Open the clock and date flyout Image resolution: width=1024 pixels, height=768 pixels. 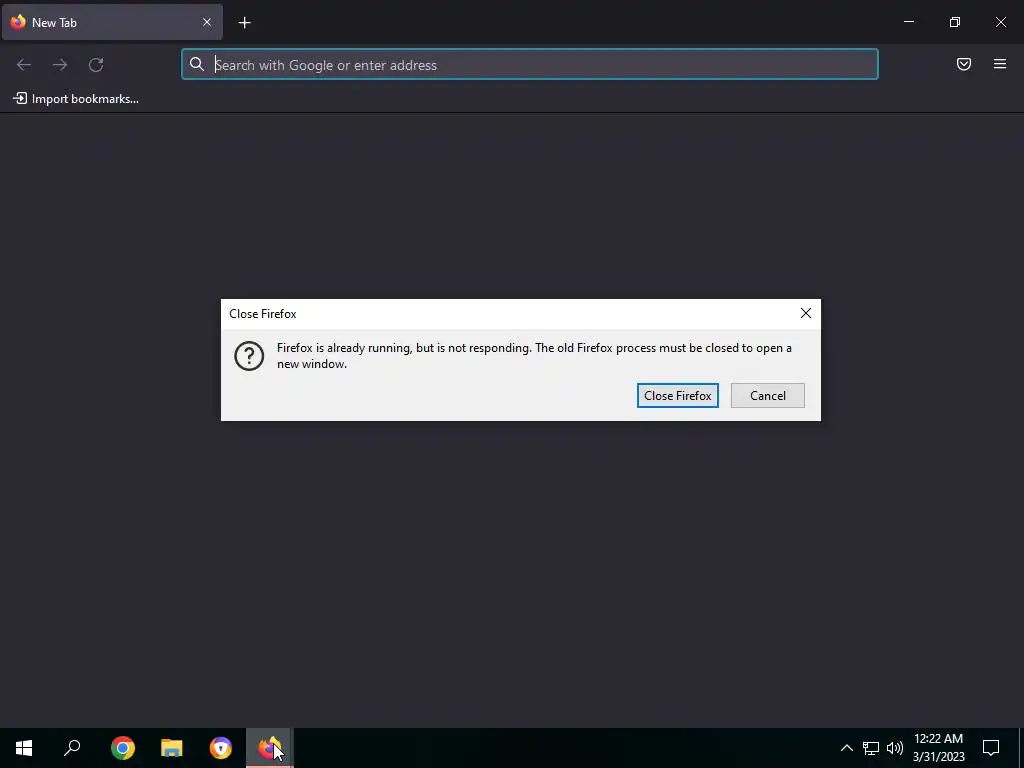[x=938, y=748]
